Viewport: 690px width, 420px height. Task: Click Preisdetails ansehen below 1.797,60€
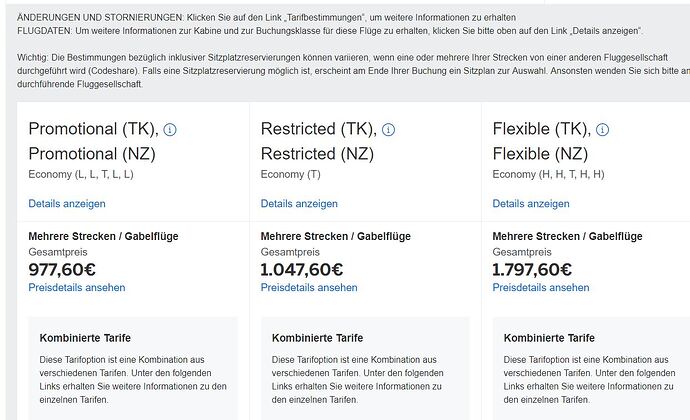pyautogui.click(x=541, y=288)
